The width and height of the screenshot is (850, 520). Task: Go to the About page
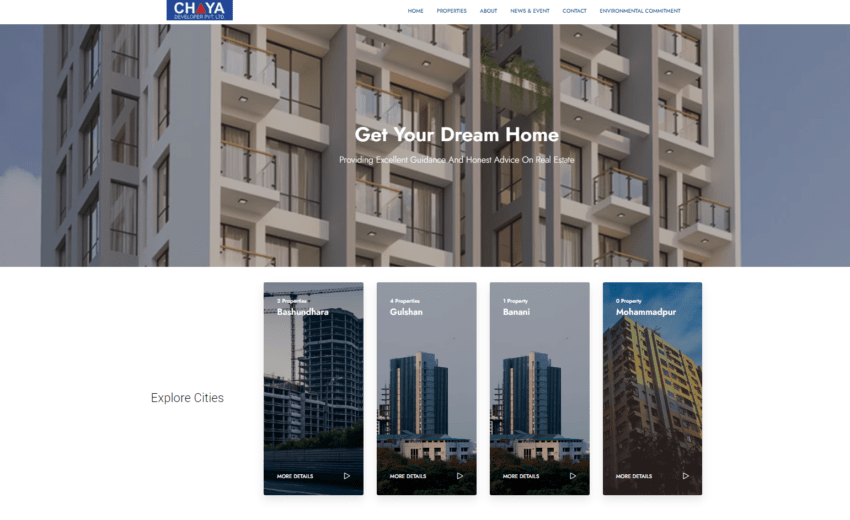click(488, 11)
